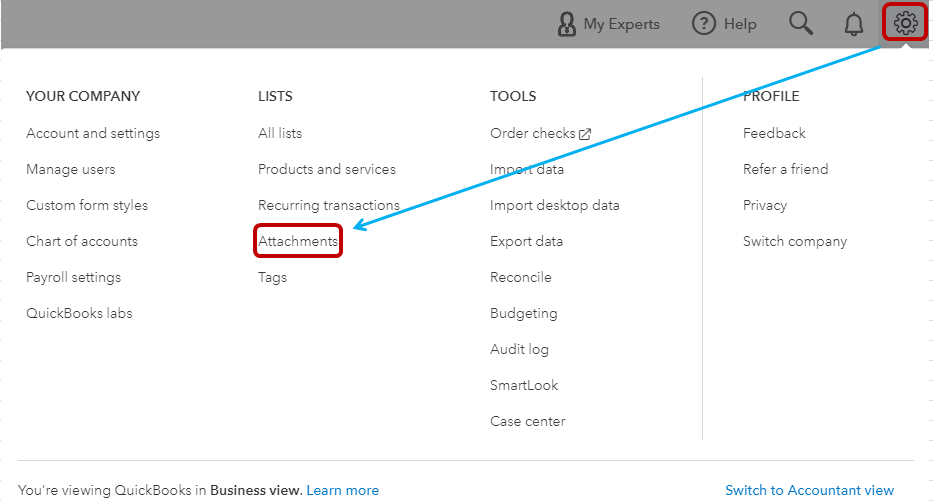Select Export data
Screen dimensions: 933x503
(527, 241)
